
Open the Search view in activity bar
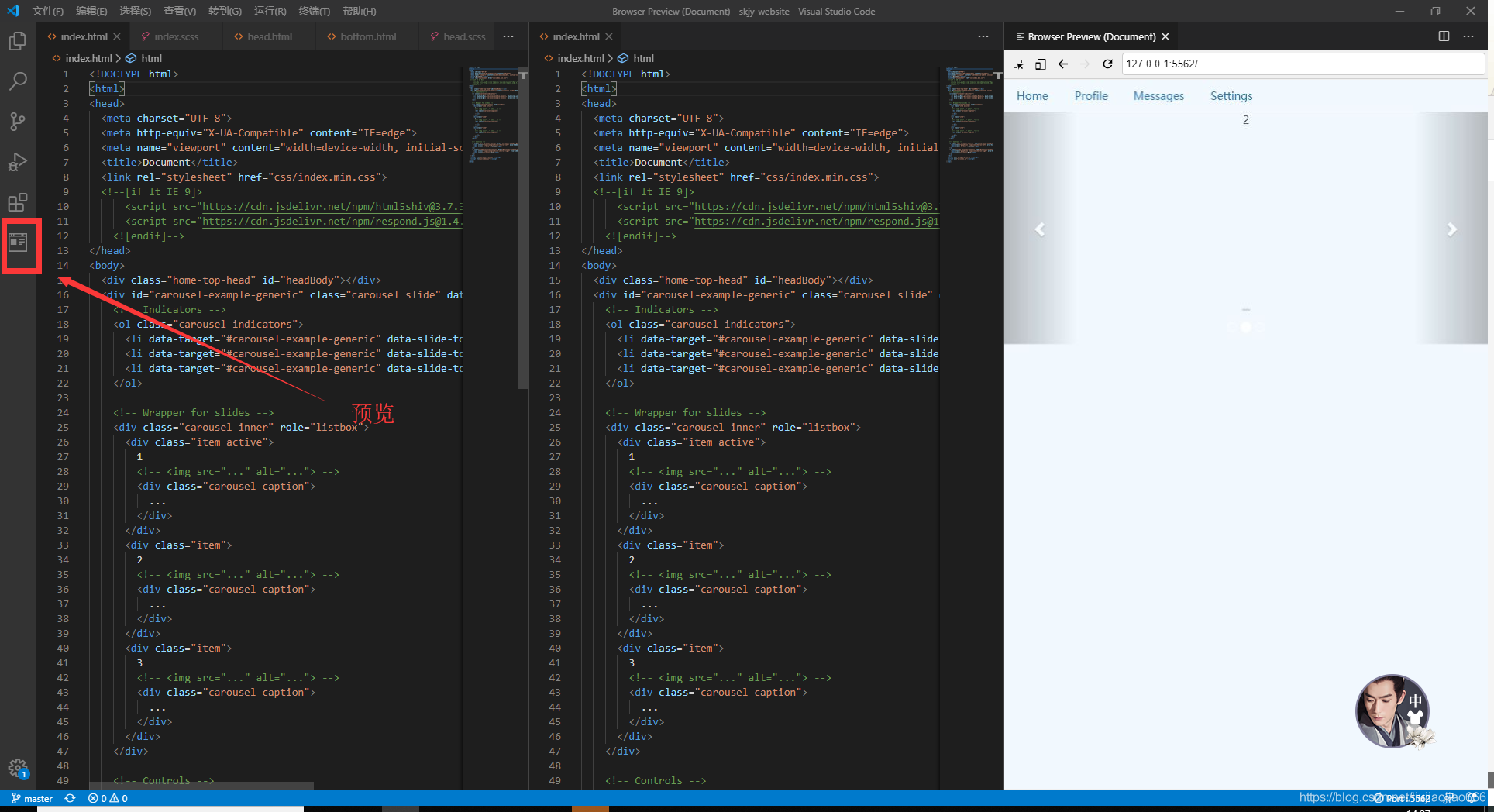17,81
